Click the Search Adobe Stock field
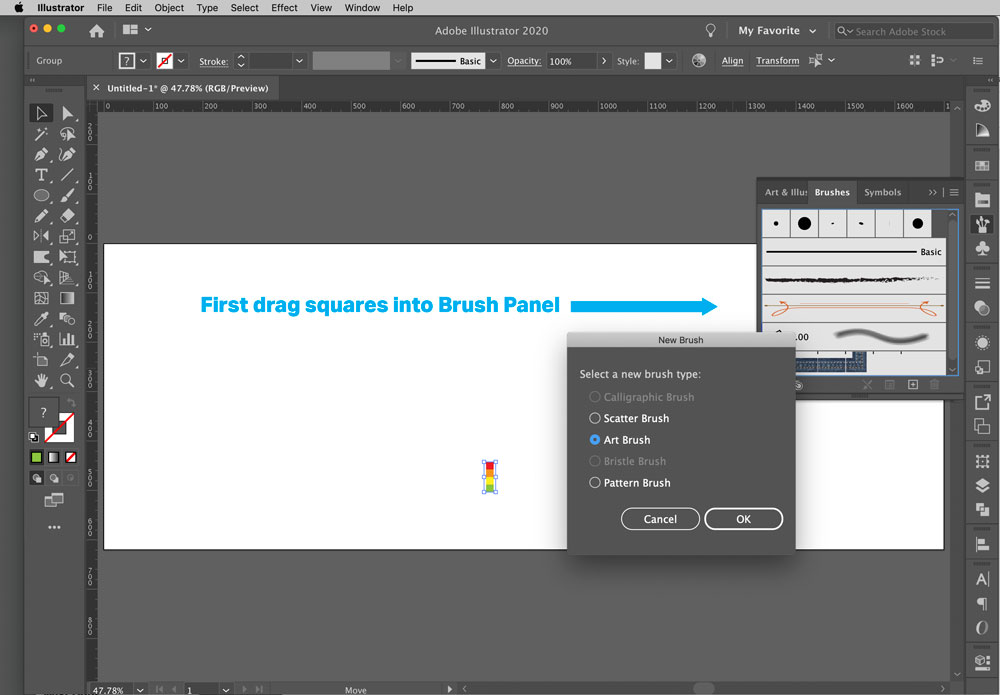The width and height of the screenshot is (1000, 695). (x=913, y=30)
